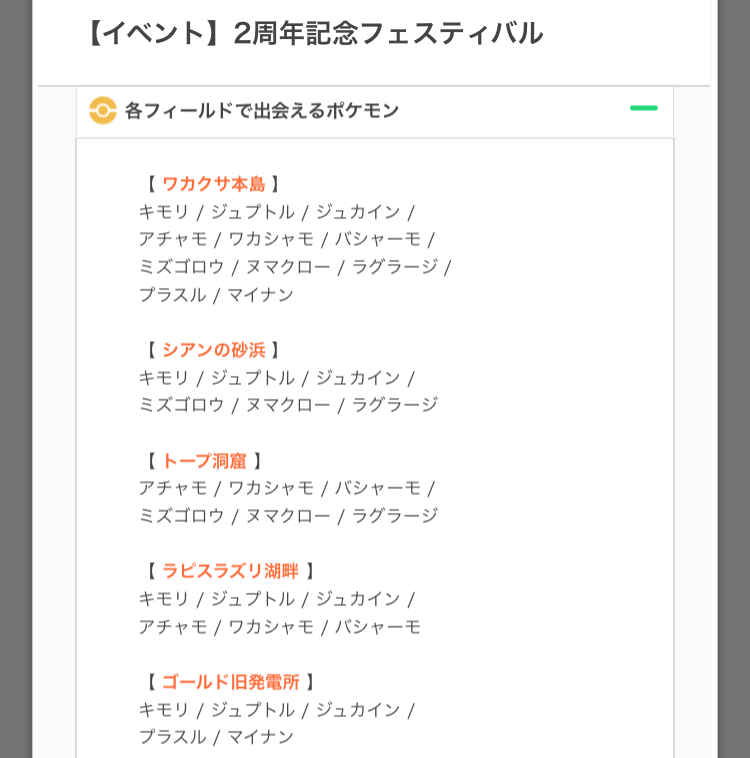The image size is (750, 758).
Task: Click ジュプトル under ラピスラズリ湖畔
Action: pos(252,599)
